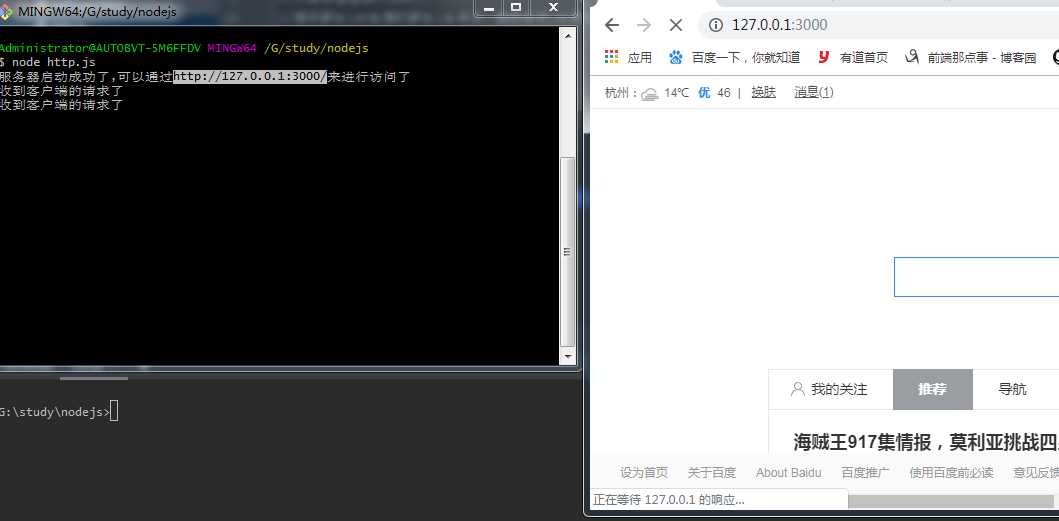Screen dimensions: 1059x521
Task: Open the 有道首页 bookmark
Action: [853, 57]
